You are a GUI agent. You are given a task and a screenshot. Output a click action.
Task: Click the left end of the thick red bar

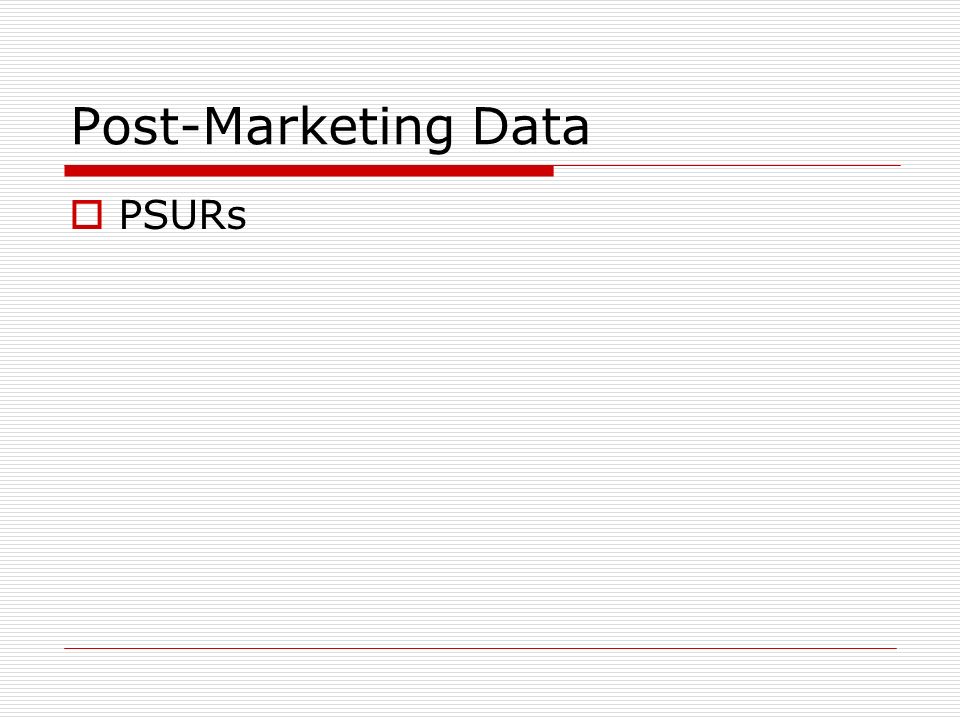click(69, 171)
